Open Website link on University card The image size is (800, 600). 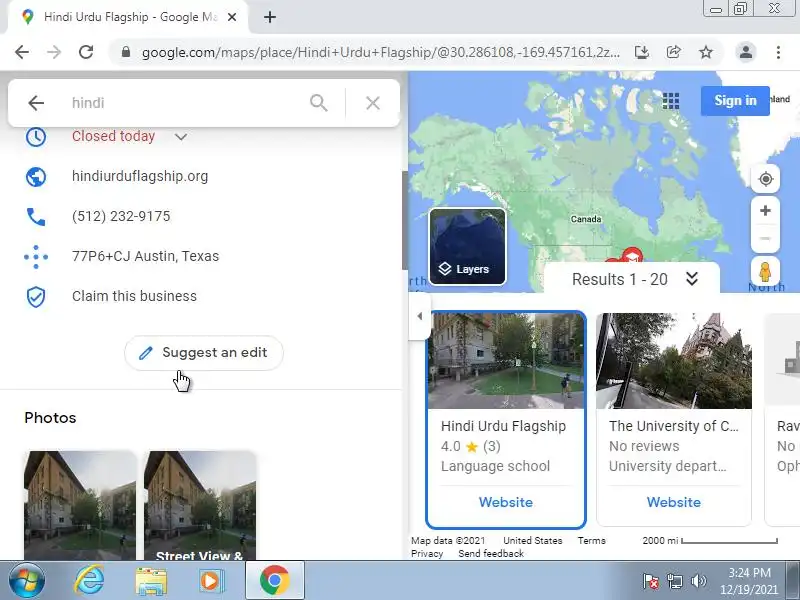coord(673,502)
